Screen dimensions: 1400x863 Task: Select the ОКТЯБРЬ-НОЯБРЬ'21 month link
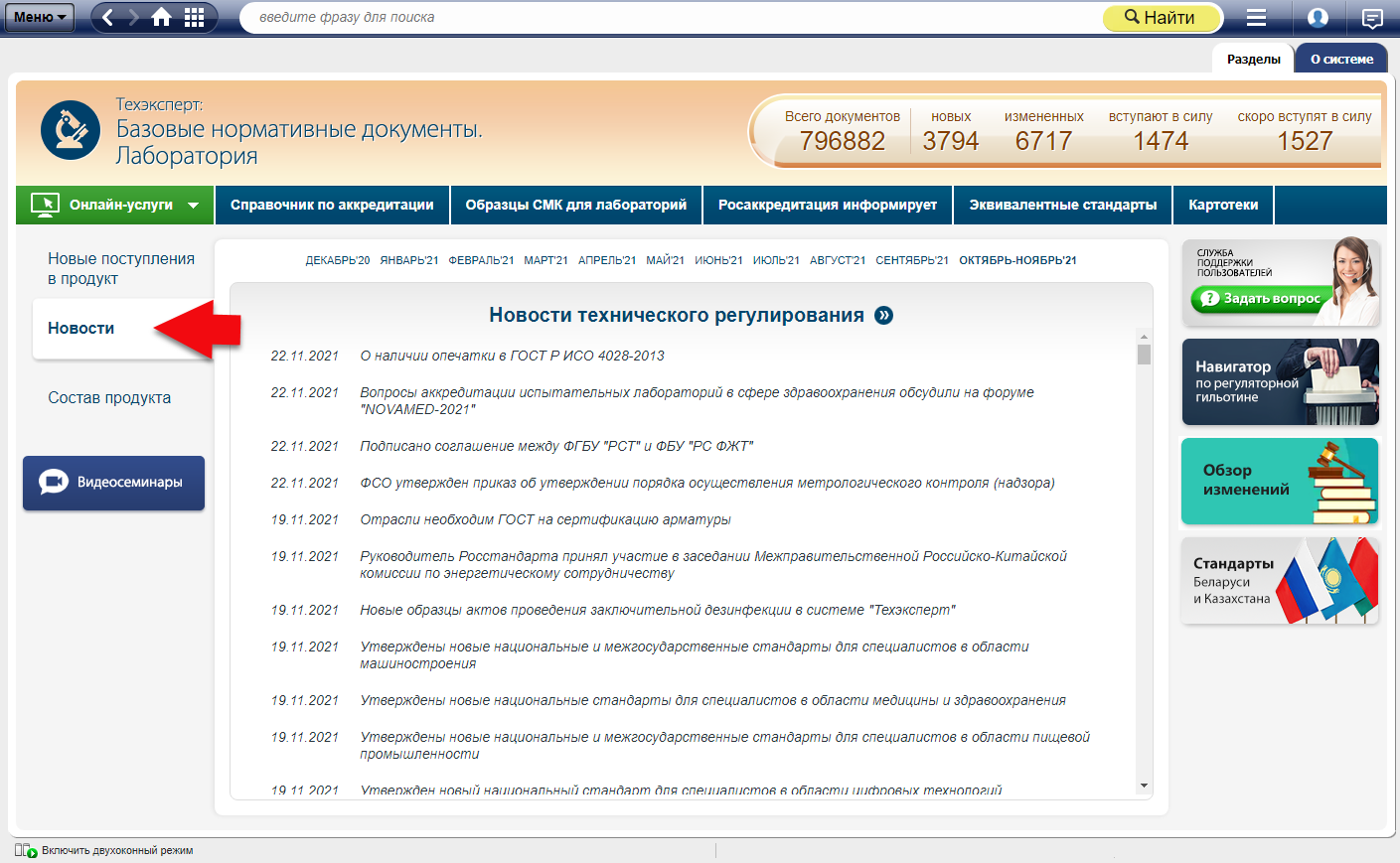click(1017, 260)
